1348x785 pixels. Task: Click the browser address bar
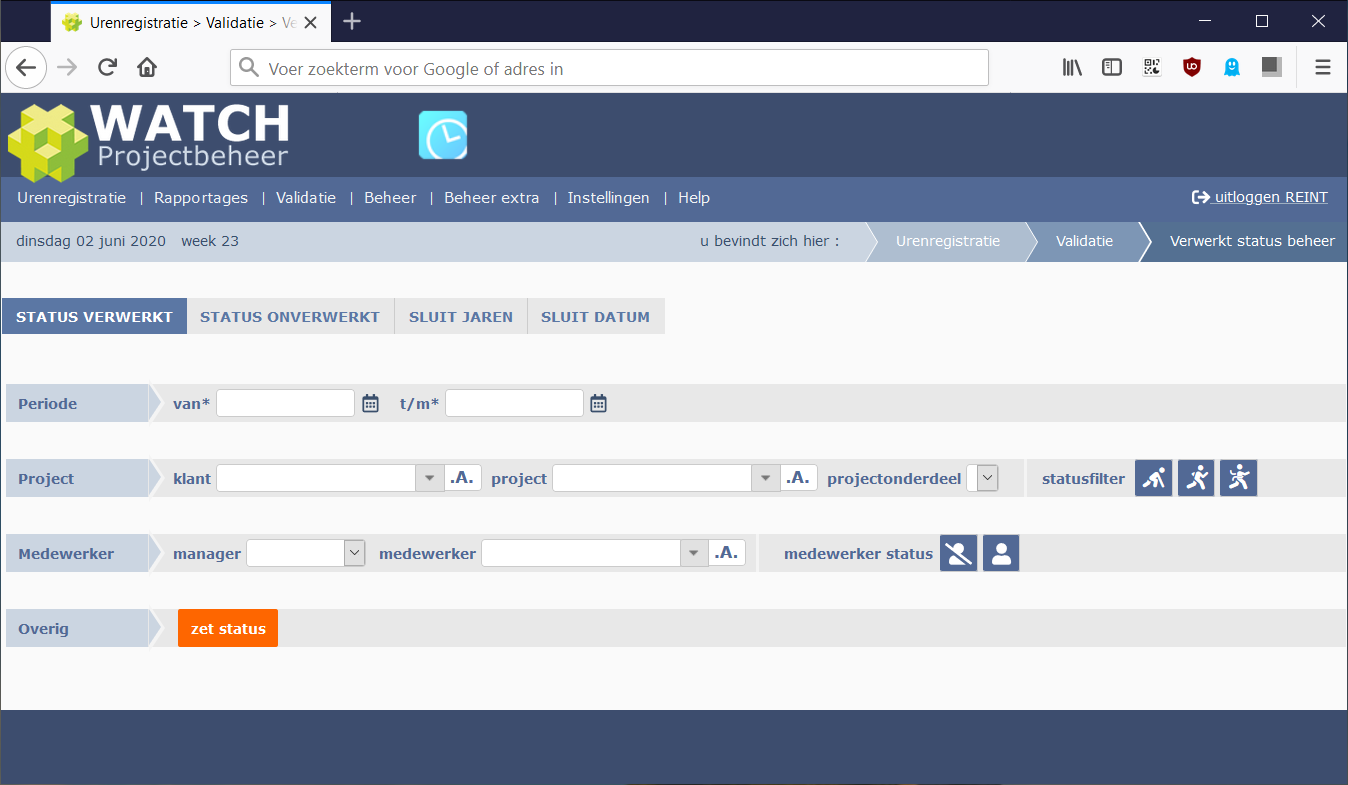tap(610, 68)
